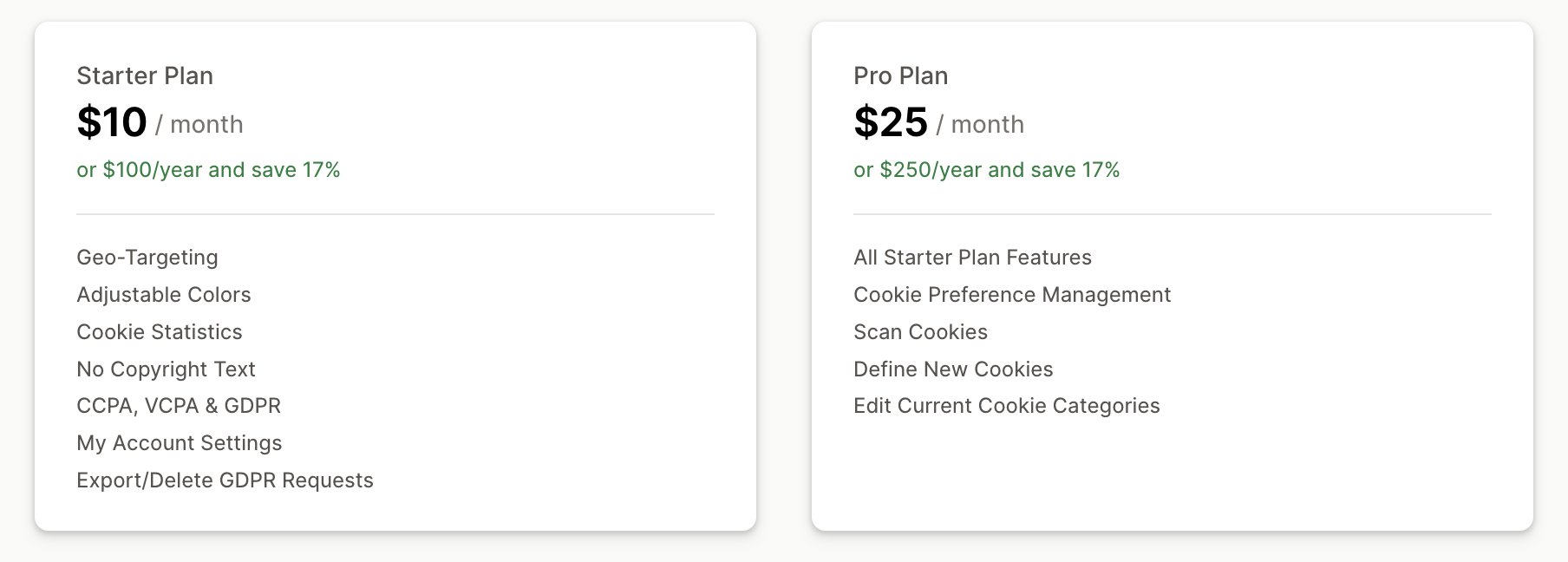This screenshot has width=1568, height=562.
Task: Click Export/Delete GDPR Requests item
Action: pos(225,480)
